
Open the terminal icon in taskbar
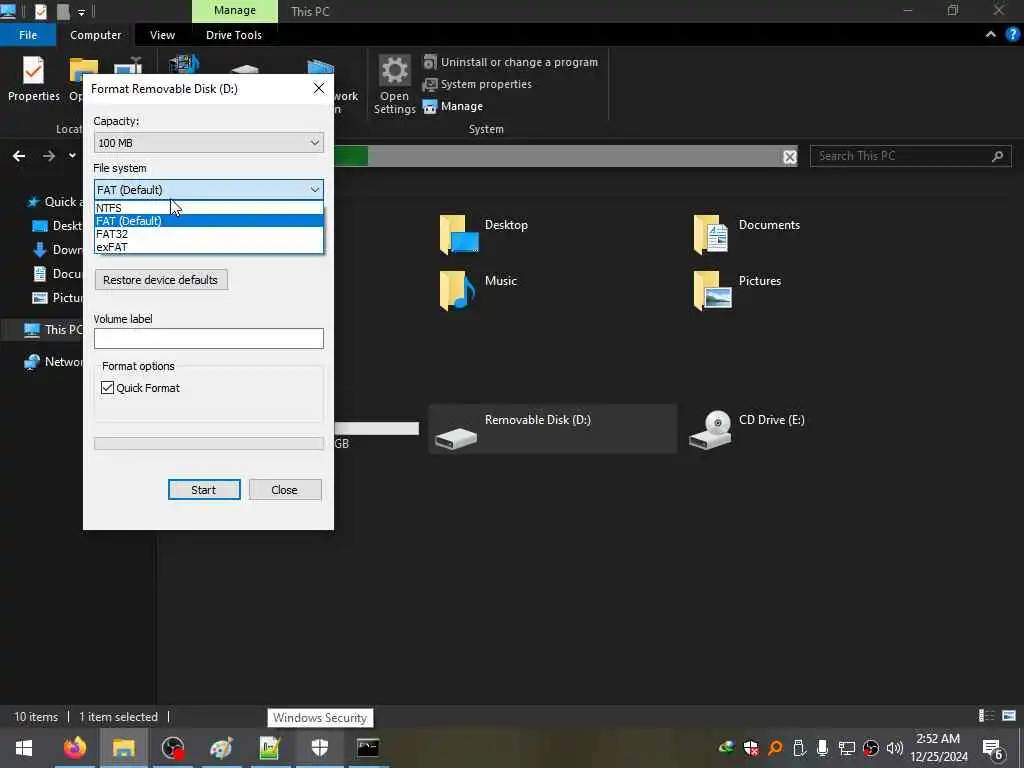(x=368, y=748)
